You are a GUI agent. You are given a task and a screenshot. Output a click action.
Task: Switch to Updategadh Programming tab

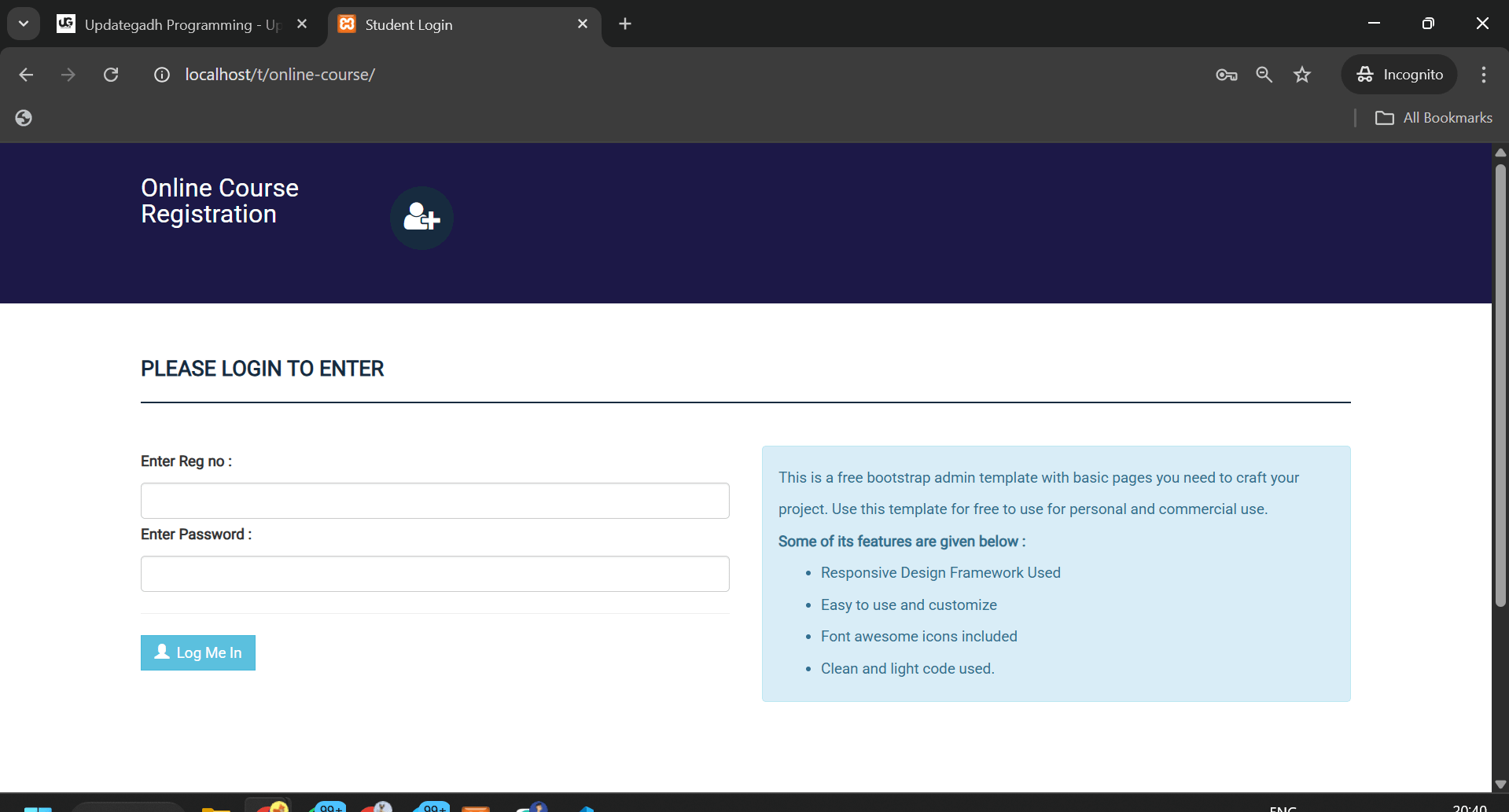click(173, 24)
